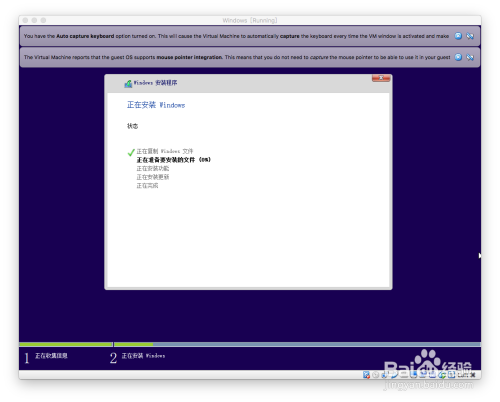This screenshot has height=402, width=500.
Task: Click the Left ⌘ host key indicator
Action: [x=466, y=375]
